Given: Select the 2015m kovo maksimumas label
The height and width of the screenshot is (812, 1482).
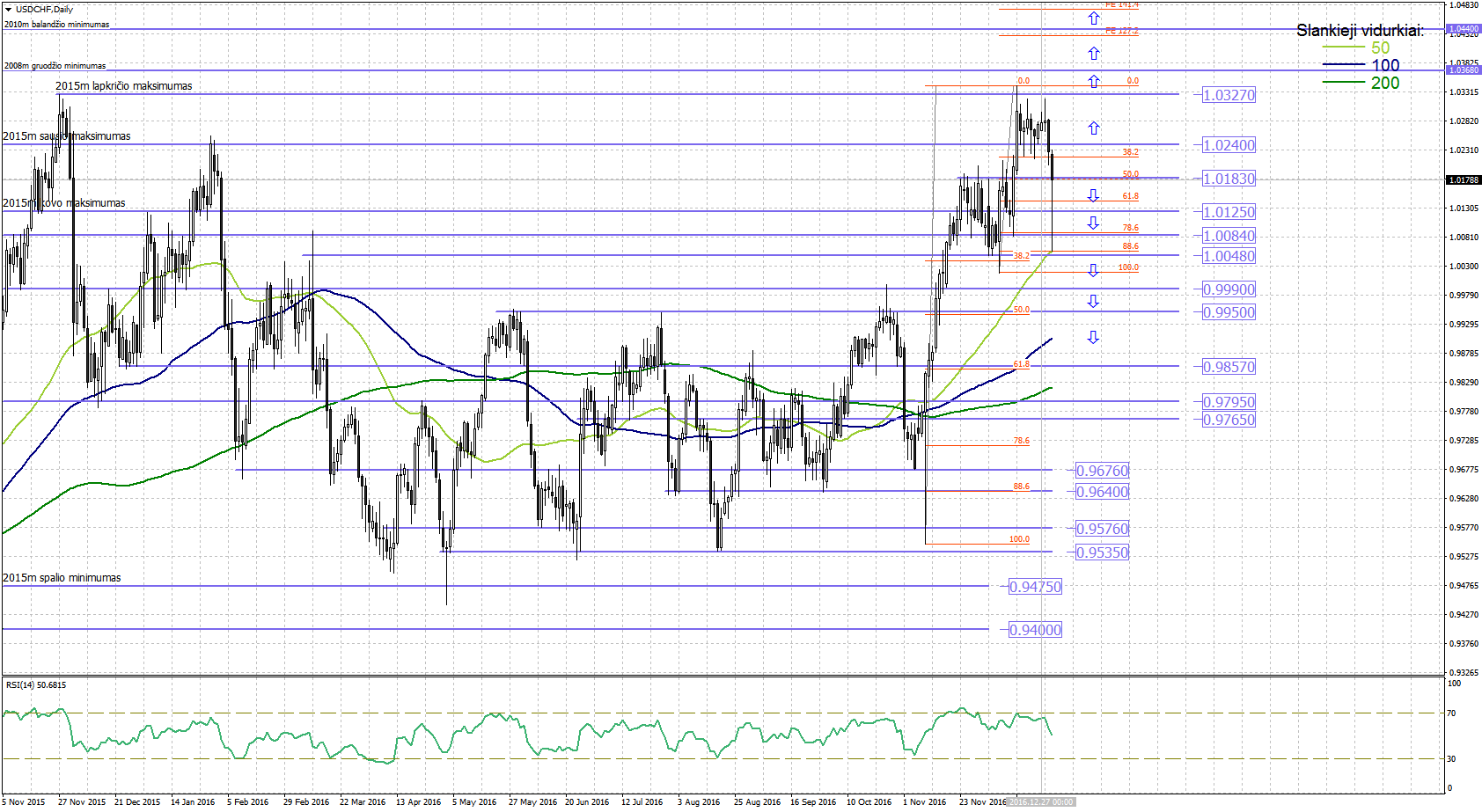Looking at the screenshot, I should [x=64, y=203].
